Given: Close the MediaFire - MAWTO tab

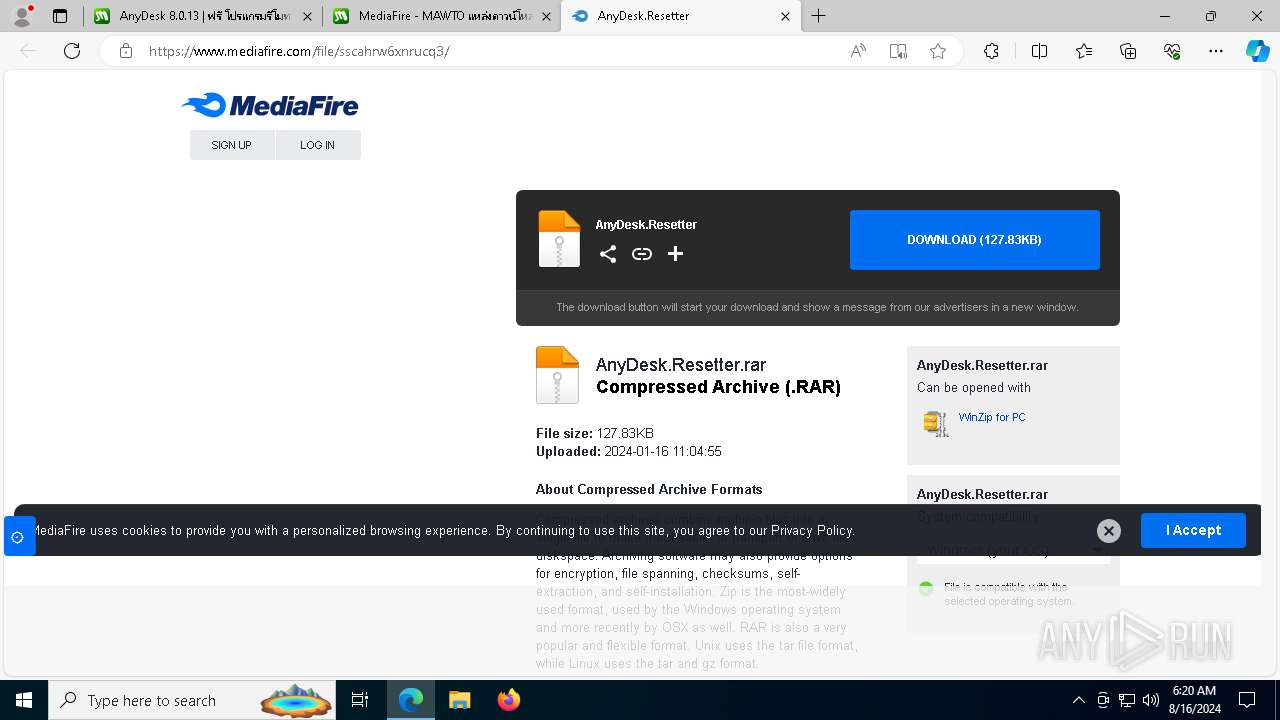Looking at the screenshot, I should (546, 16).
